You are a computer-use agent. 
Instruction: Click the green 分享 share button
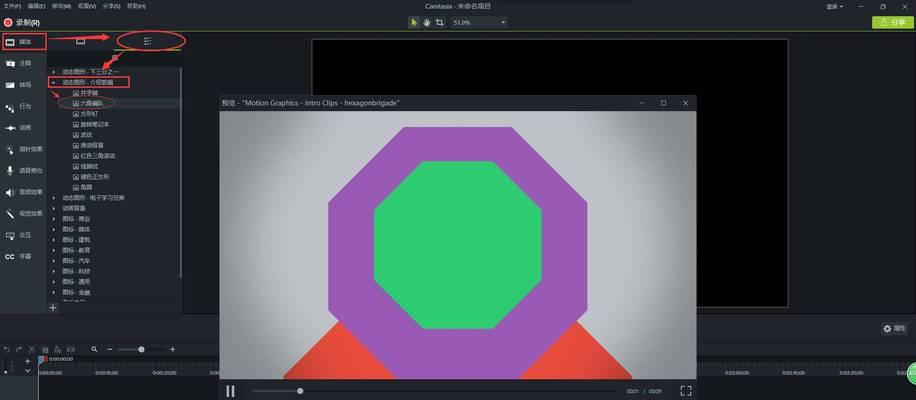[892, 22]
